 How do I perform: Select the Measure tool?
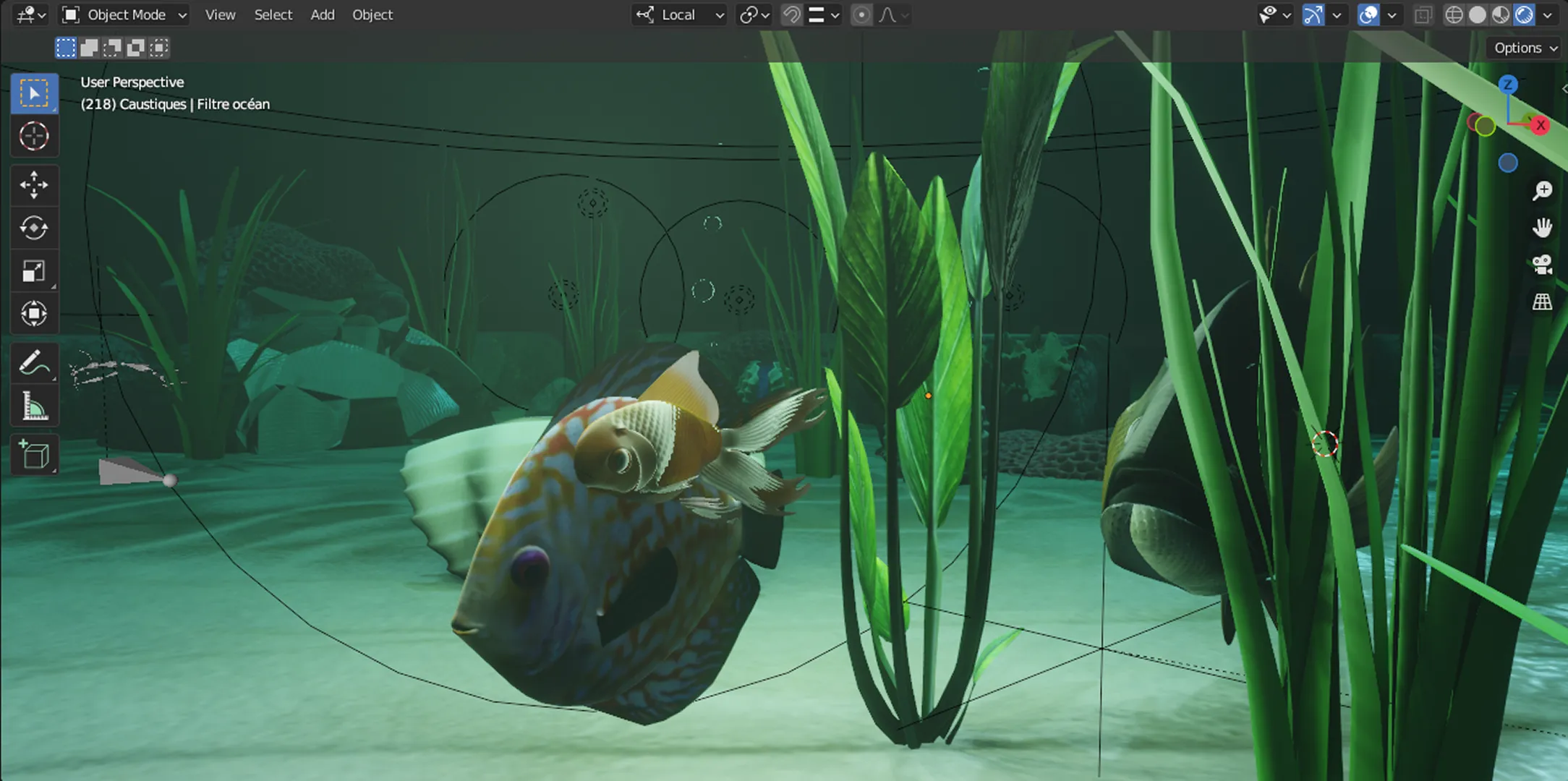pos(34,405)
